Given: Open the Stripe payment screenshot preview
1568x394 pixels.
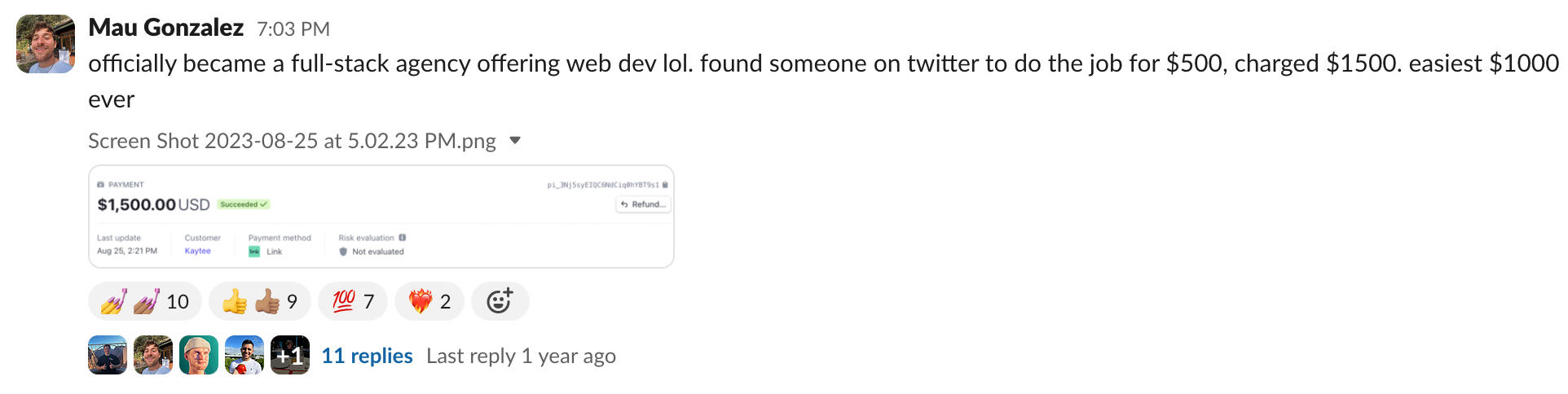Looking at the screenshot, I should [381, 217].
